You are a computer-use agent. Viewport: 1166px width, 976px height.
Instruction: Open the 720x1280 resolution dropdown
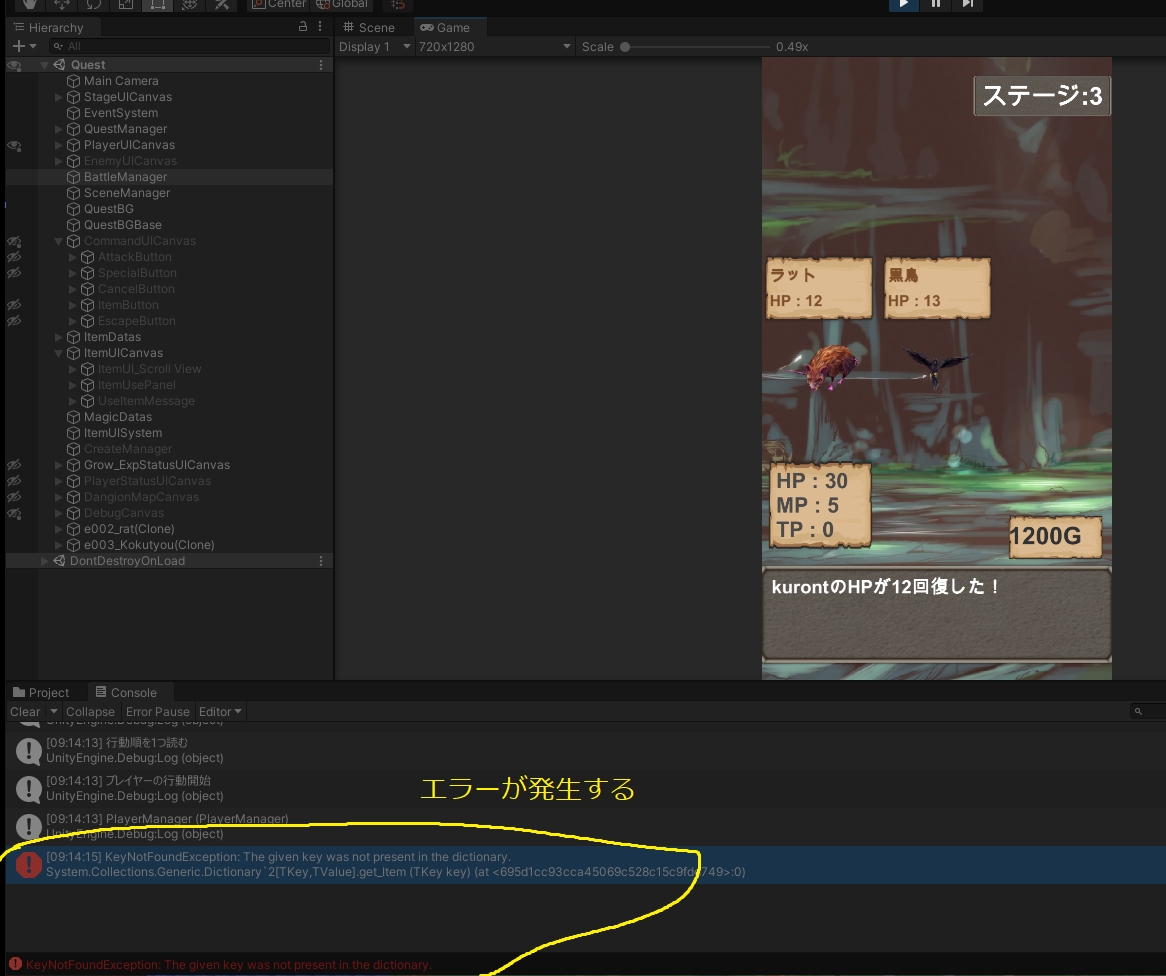[495, 46]
